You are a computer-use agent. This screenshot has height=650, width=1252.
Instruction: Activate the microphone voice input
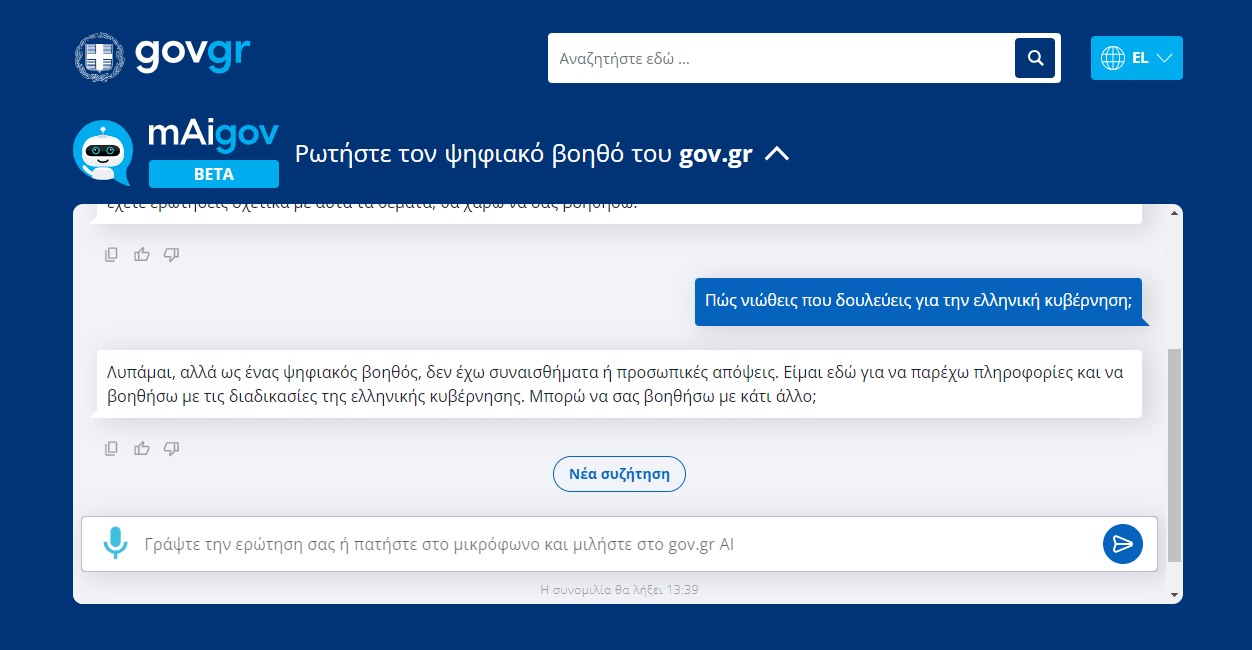[116, 544]
